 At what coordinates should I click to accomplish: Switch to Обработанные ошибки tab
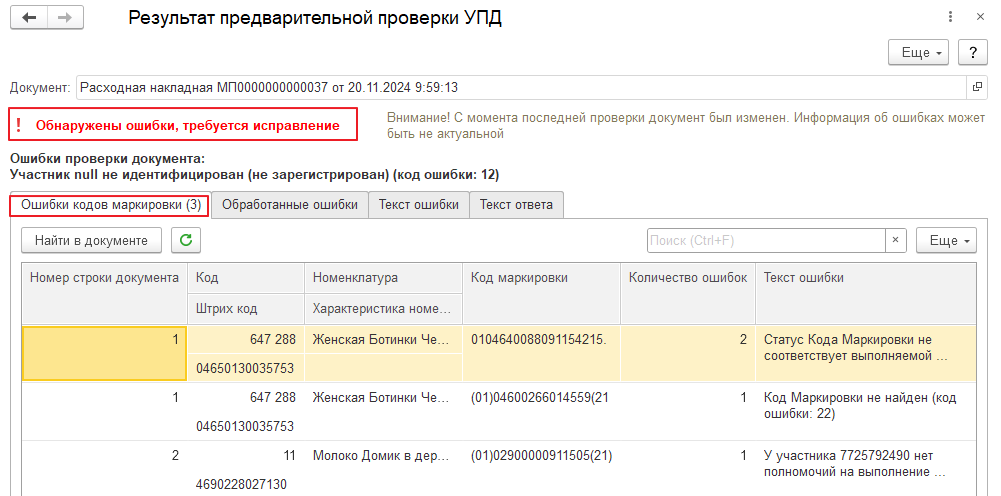pos(289,204)
